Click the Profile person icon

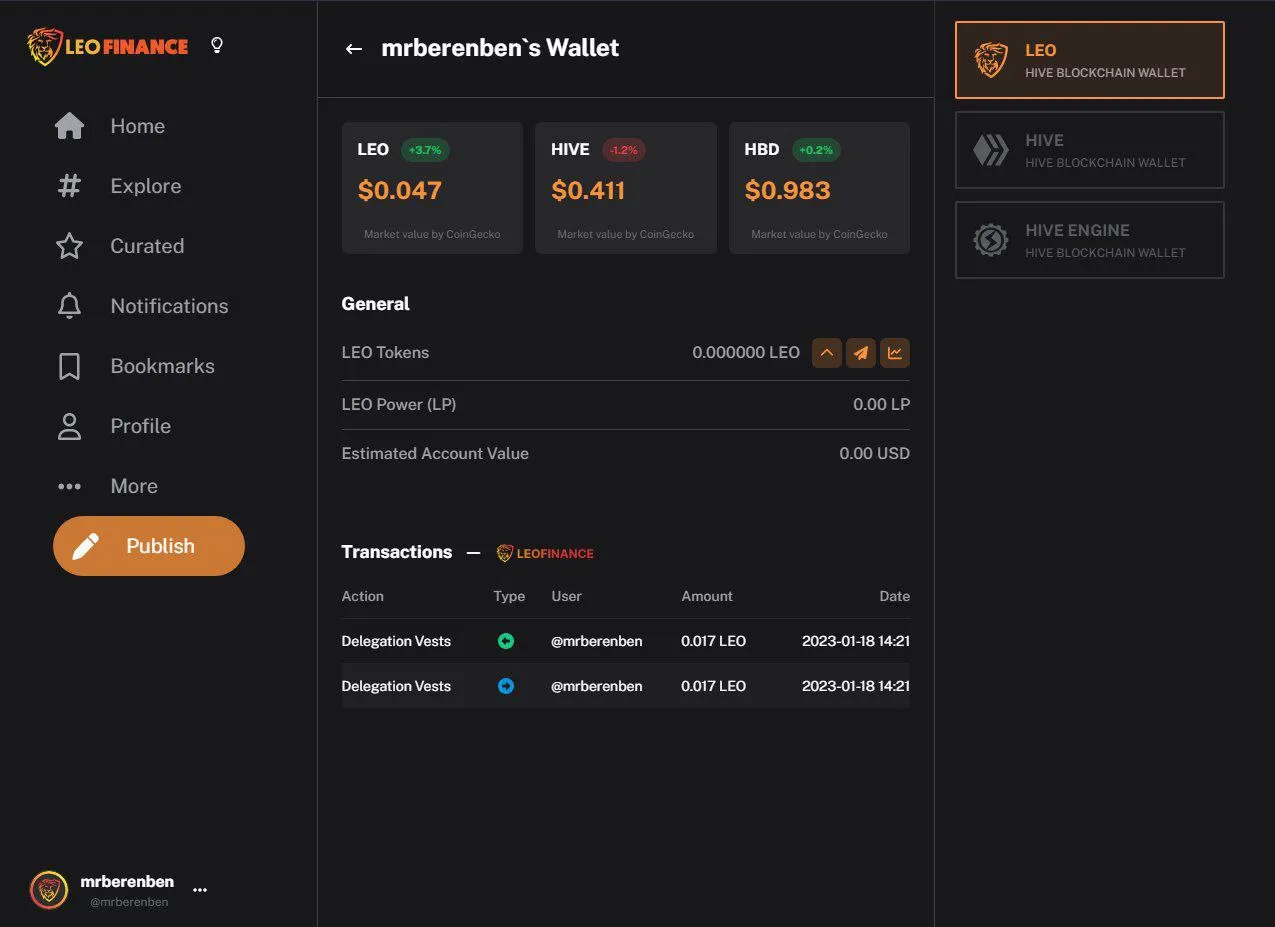click(69, 426)
